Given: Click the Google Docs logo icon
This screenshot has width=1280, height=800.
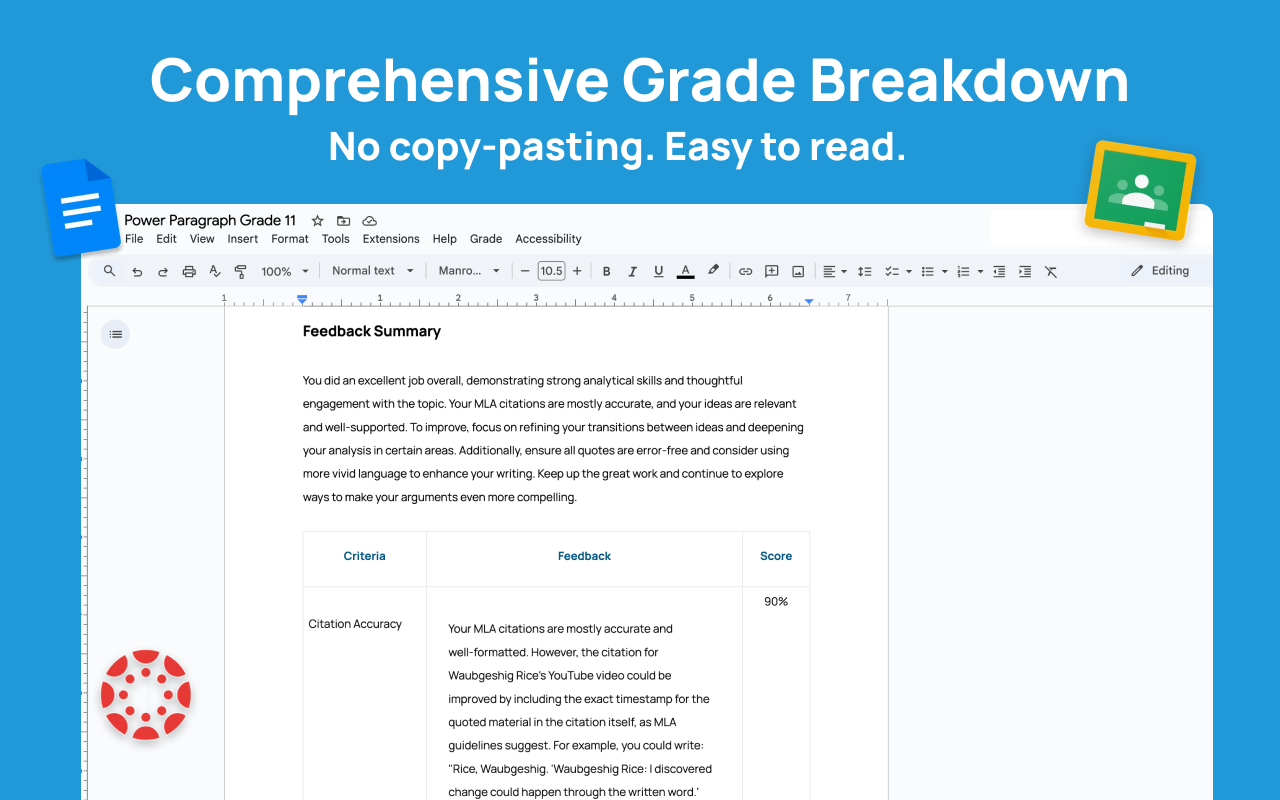Looking at the screenshot, I should pos(81,207).
